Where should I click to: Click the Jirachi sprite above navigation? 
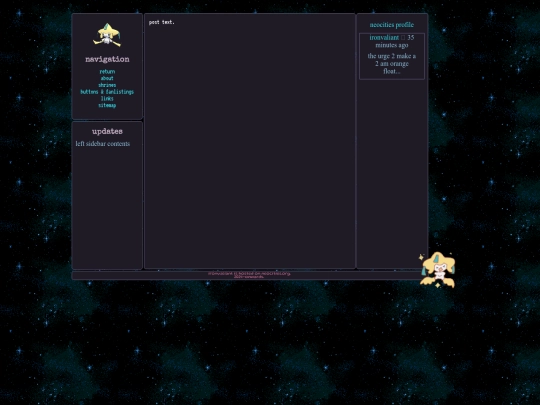(x=107, y=35)
